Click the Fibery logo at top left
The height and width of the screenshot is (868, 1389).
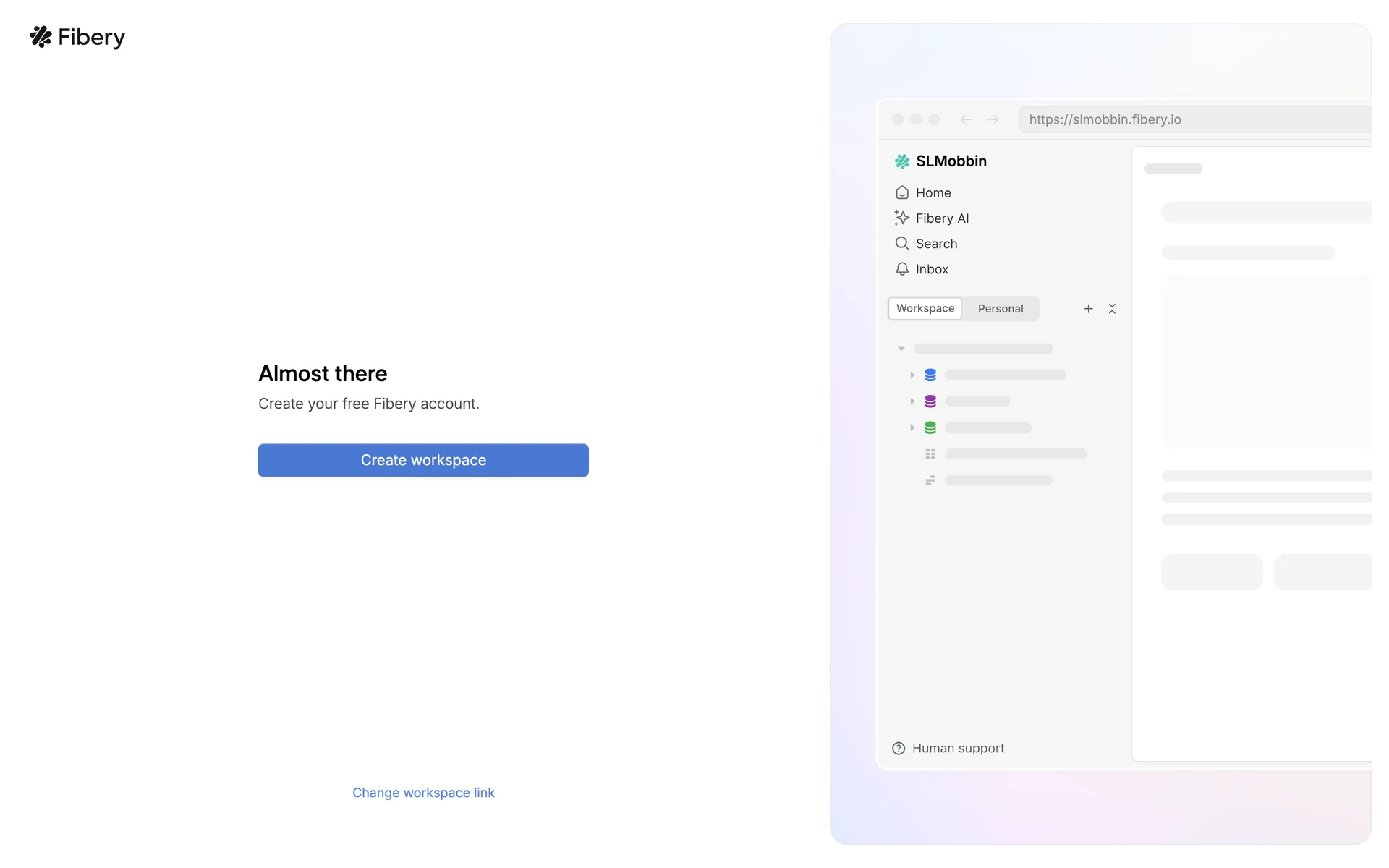[77, 37]
